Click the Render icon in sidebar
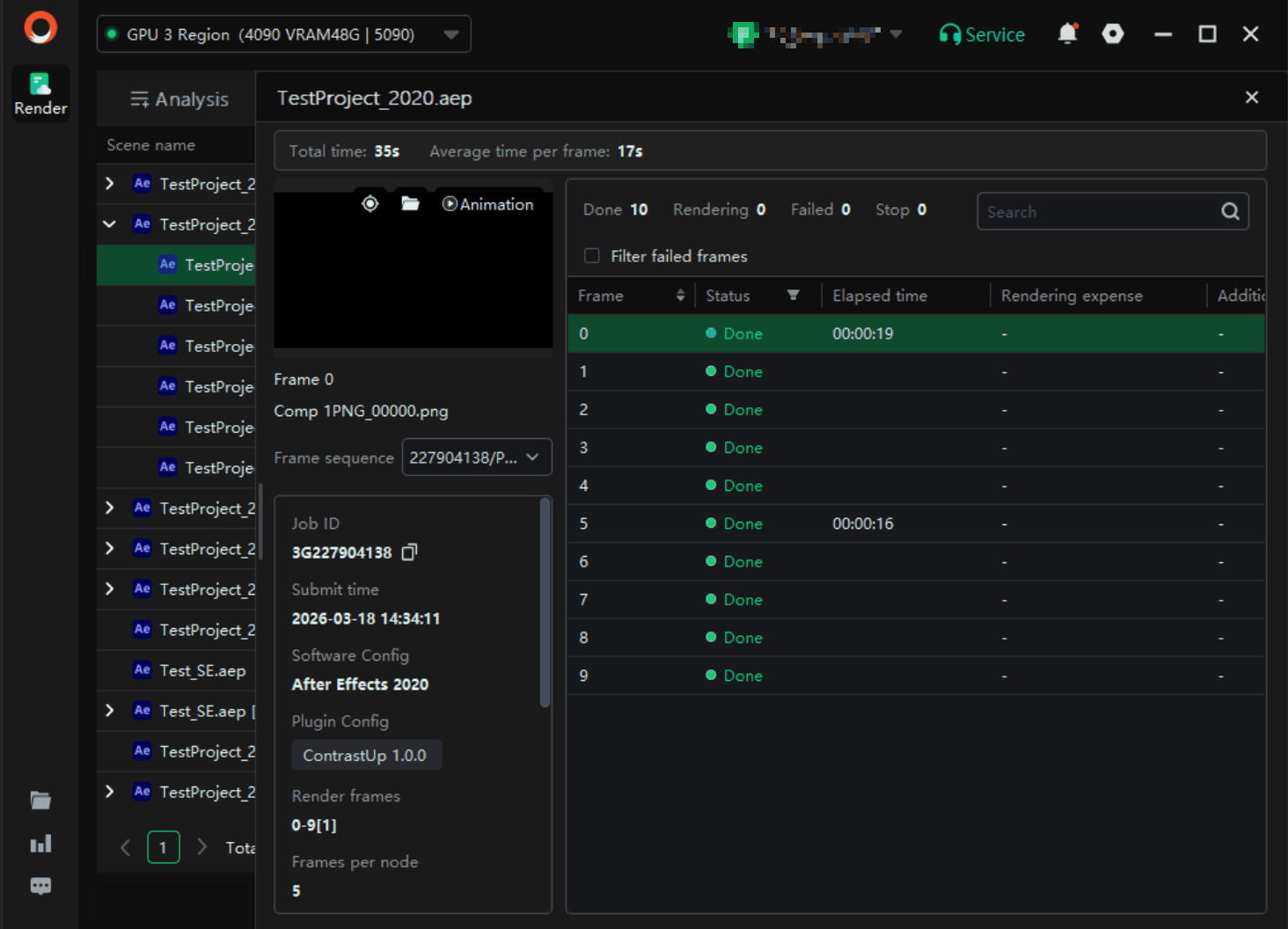The image size is (1288, 929). click(x=40, y=94)
